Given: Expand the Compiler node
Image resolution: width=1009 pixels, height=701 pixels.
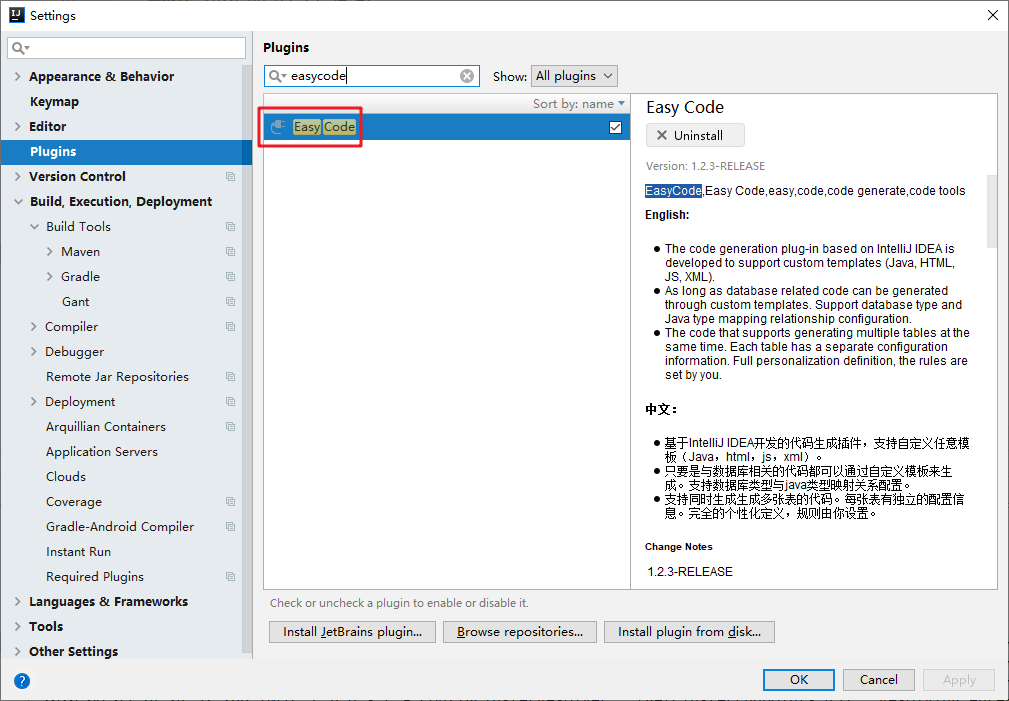Looking at the screenshot, I should coord(33,326).
